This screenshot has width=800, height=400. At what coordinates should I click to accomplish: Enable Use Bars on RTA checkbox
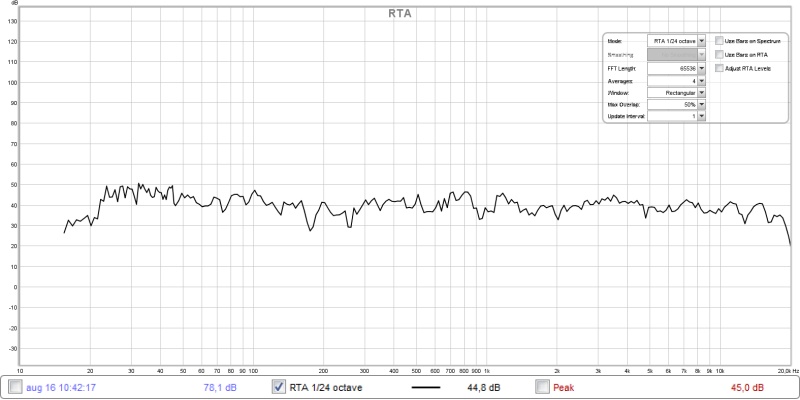719,55
